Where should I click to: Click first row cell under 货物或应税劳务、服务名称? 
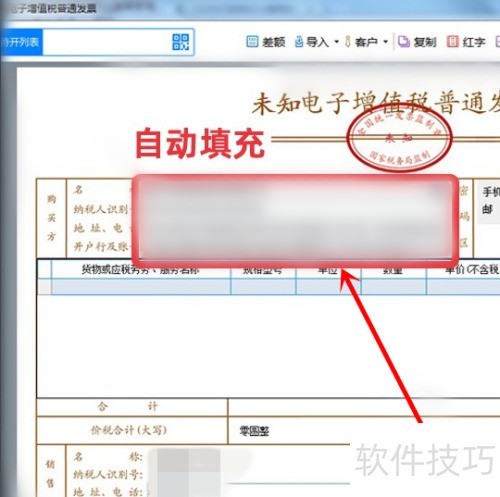coord(141,287)
